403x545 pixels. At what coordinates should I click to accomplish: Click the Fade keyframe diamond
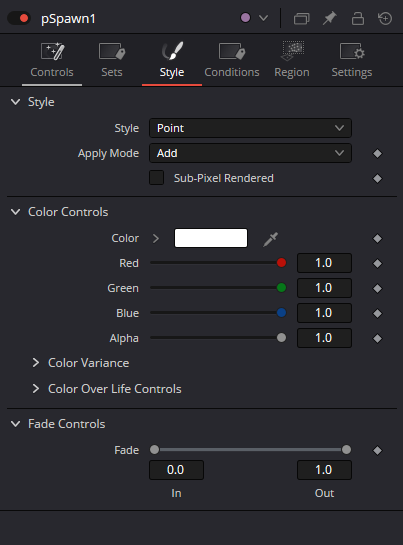pos(377,450)
